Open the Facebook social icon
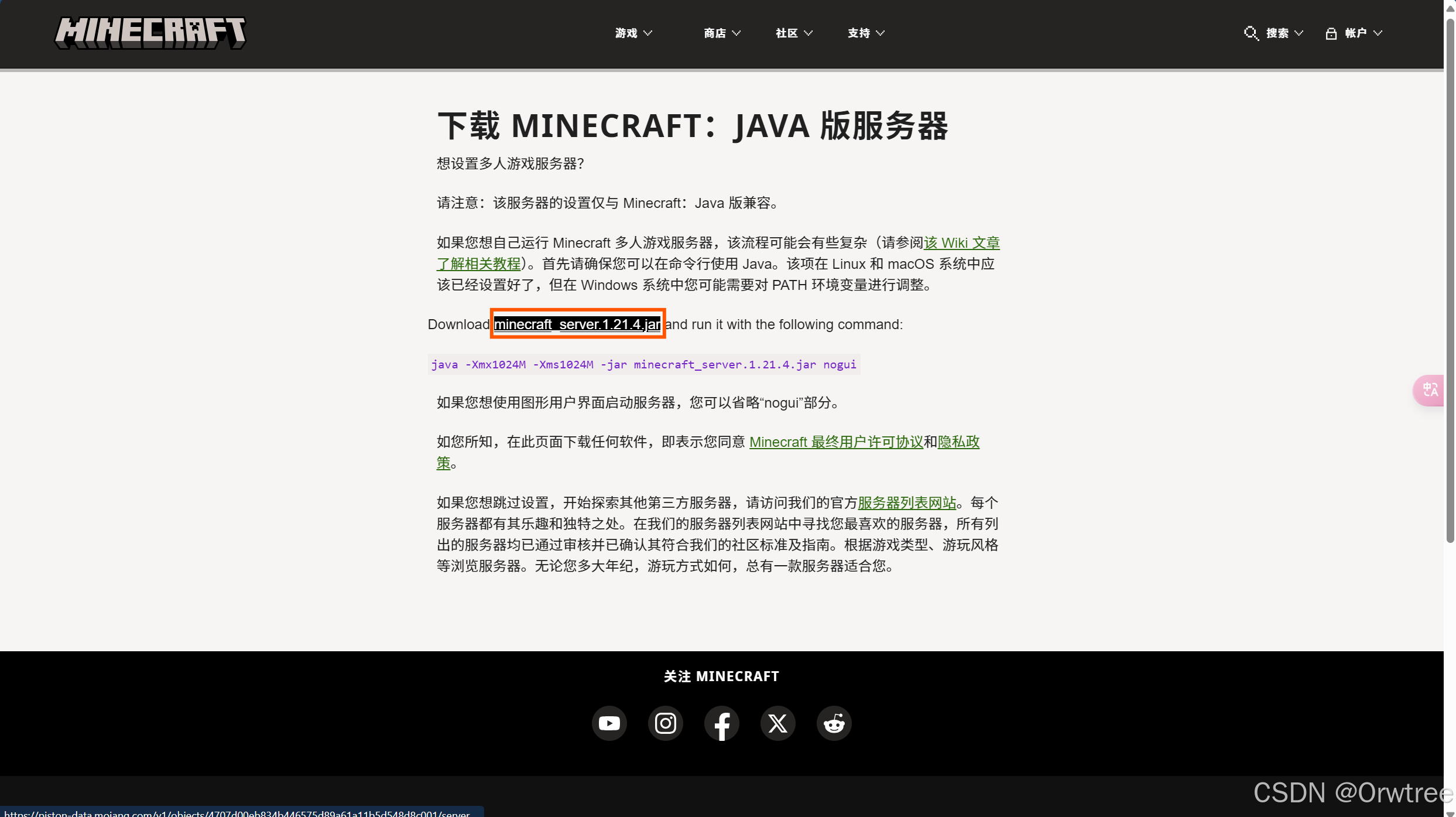The height and width of the screenshot is (817, 1456). pyautogui.click(x=721, y=723)
